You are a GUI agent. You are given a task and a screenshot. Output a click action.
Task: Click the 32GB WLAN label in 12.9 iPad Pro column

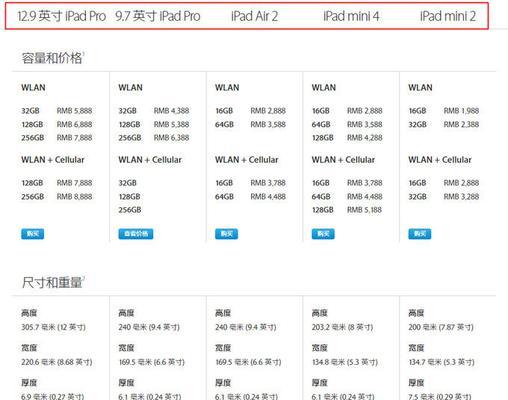coord(30,111)
